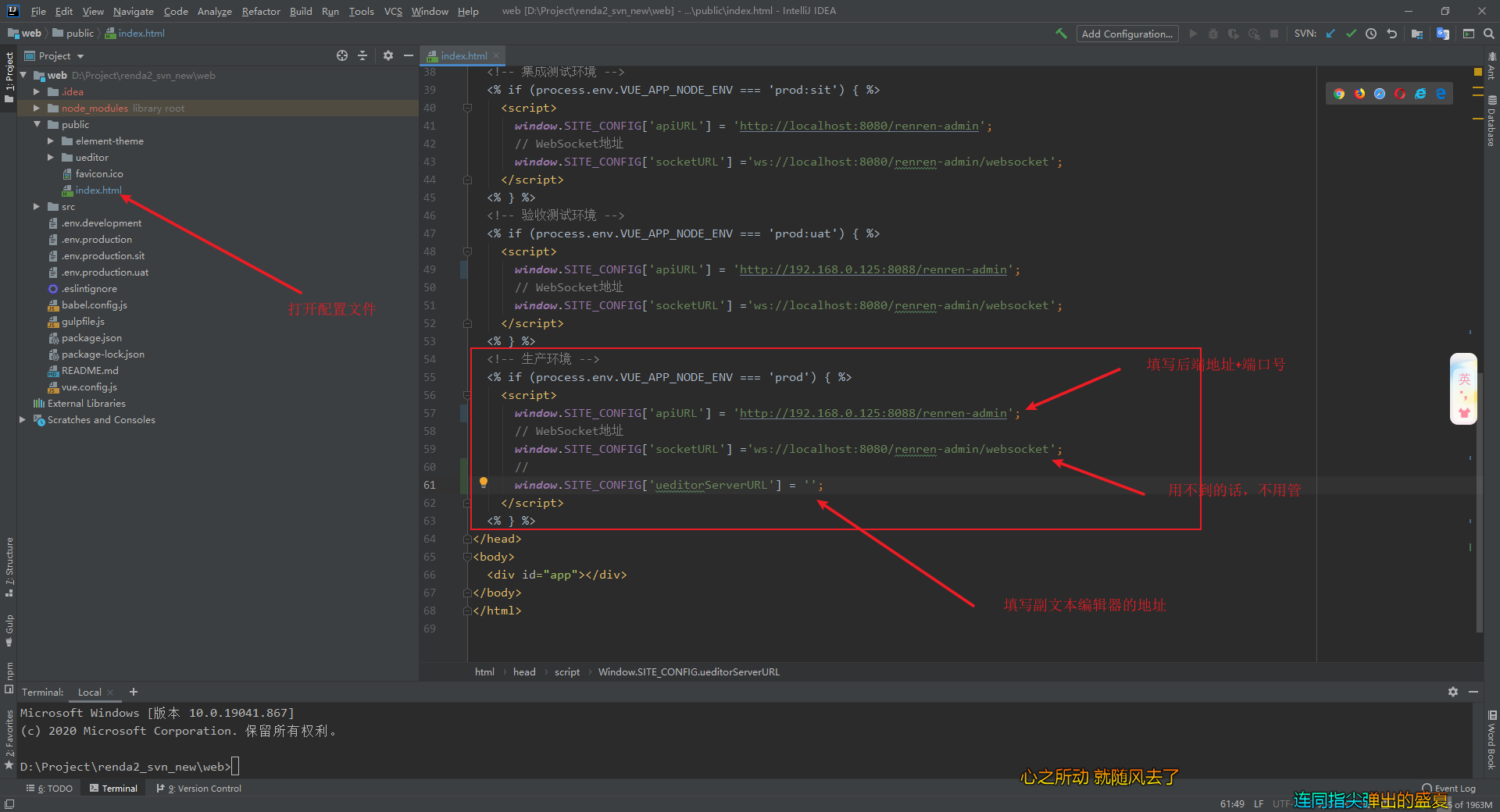Expand Scratches and Consoles
The height and width of the screenshot is (812, 1500).
23,420
